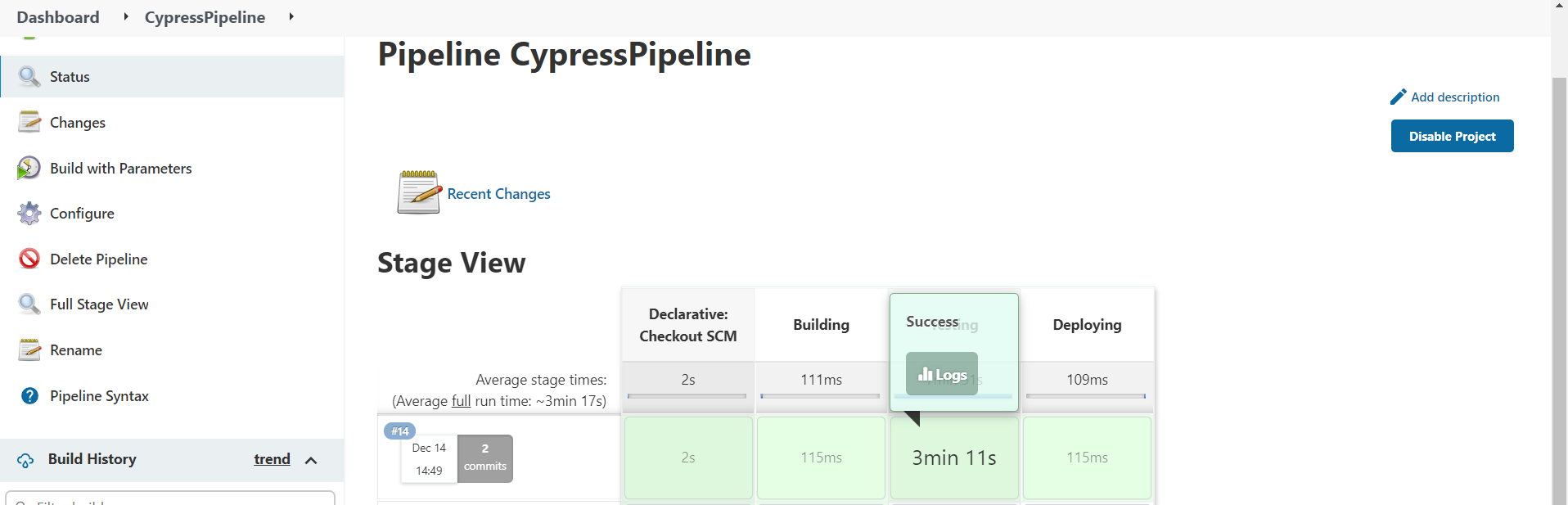Image resolution: width=1568 pixels, height=505 pixels.
Task: Click the Recent Changes notepad icon
Action: pyautogui.click(x=419, y=192)
